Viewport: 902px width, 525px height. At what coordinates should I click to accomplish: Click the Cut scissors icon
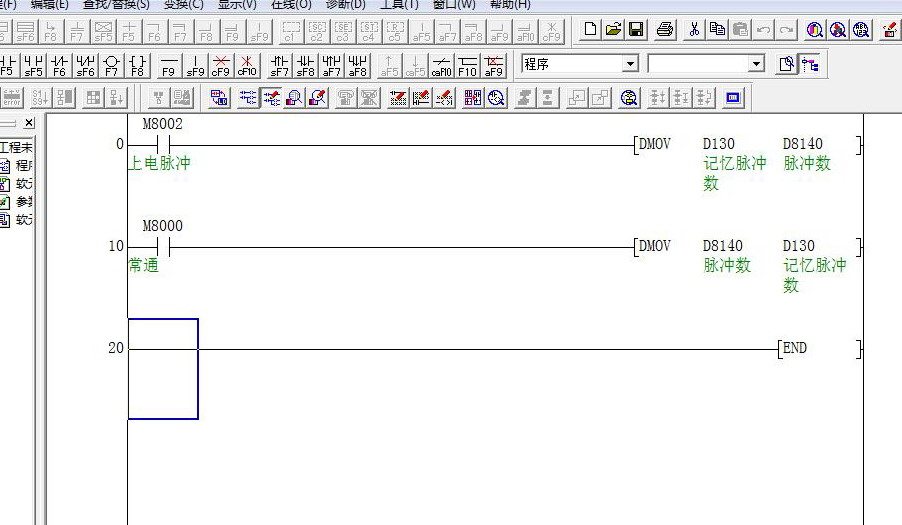coord(694,30)
